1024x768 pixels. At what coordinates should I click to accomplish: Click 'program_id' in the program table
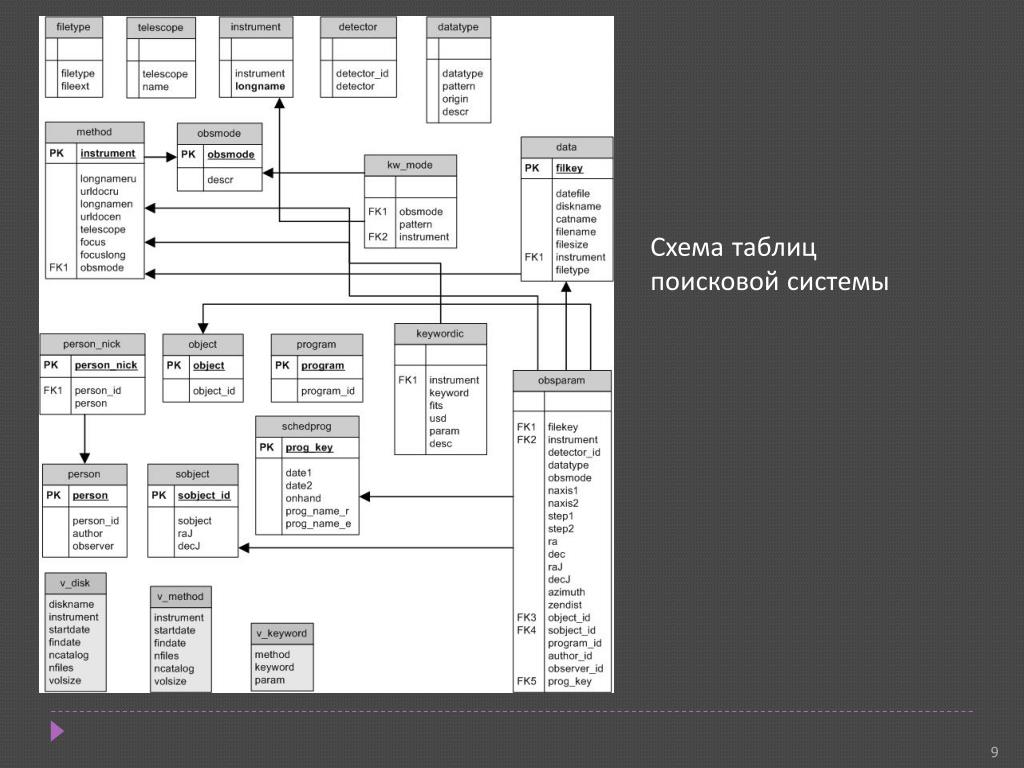[x=328, y=391]
